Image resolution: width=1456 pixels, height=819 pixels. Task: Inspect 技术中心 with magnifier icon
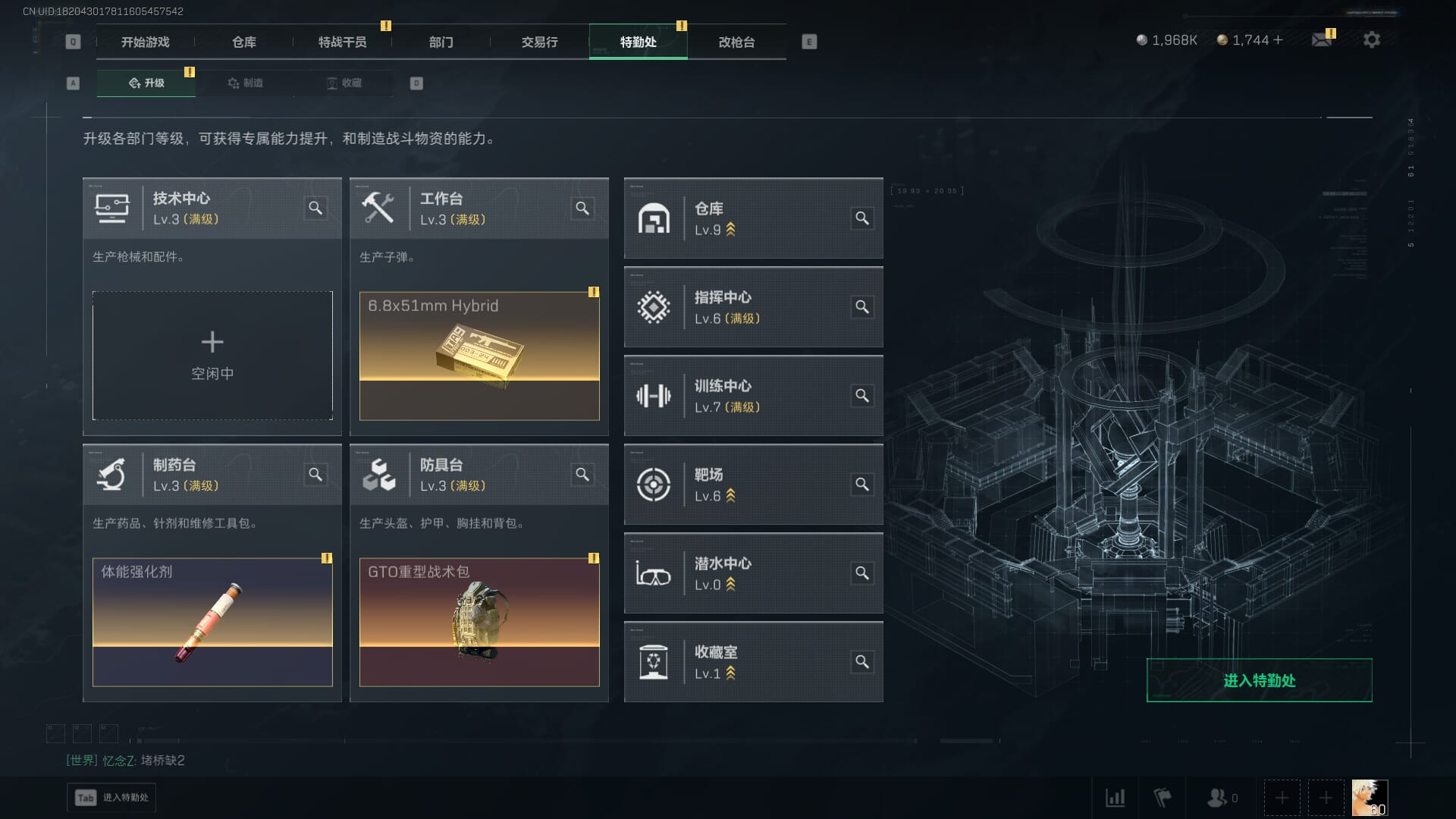coord(315,208)
